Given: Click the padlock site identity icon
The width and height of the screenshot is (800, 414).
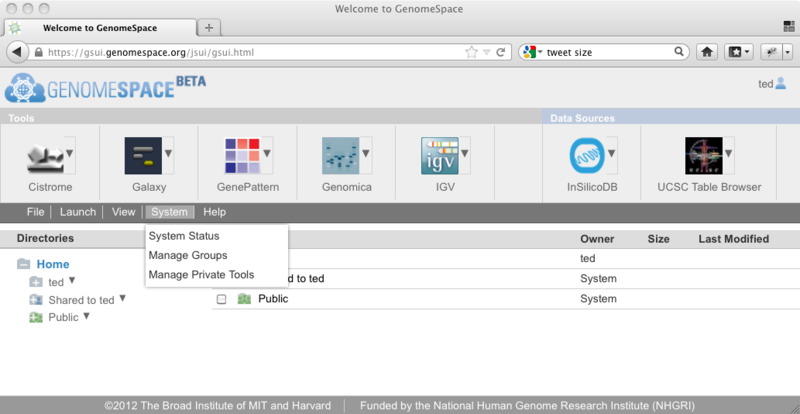Looking at the screenshot, I should click(x=39, y=52).
